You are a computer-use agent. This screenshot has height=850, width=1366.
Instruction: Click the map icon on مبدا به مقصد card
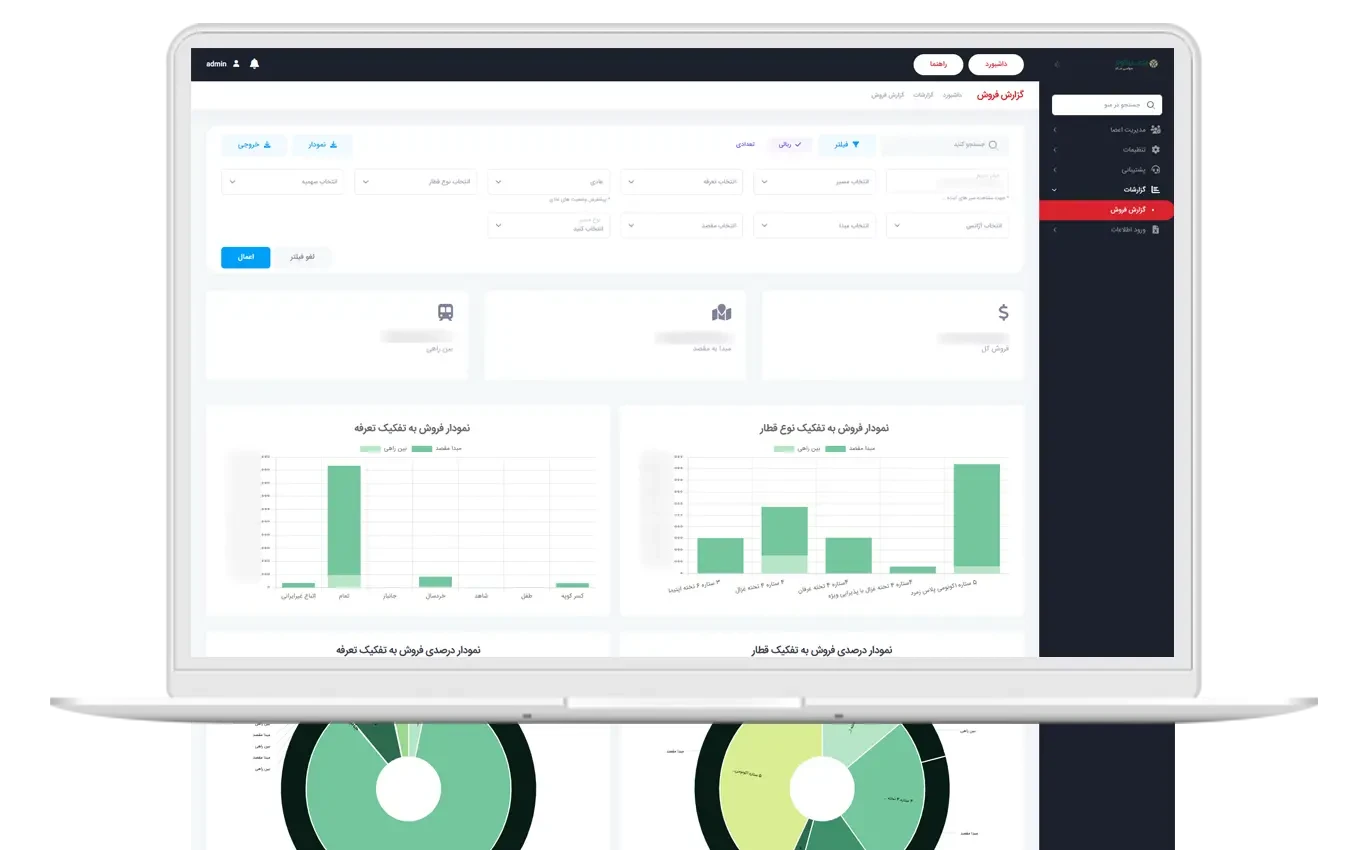(722, 313)
